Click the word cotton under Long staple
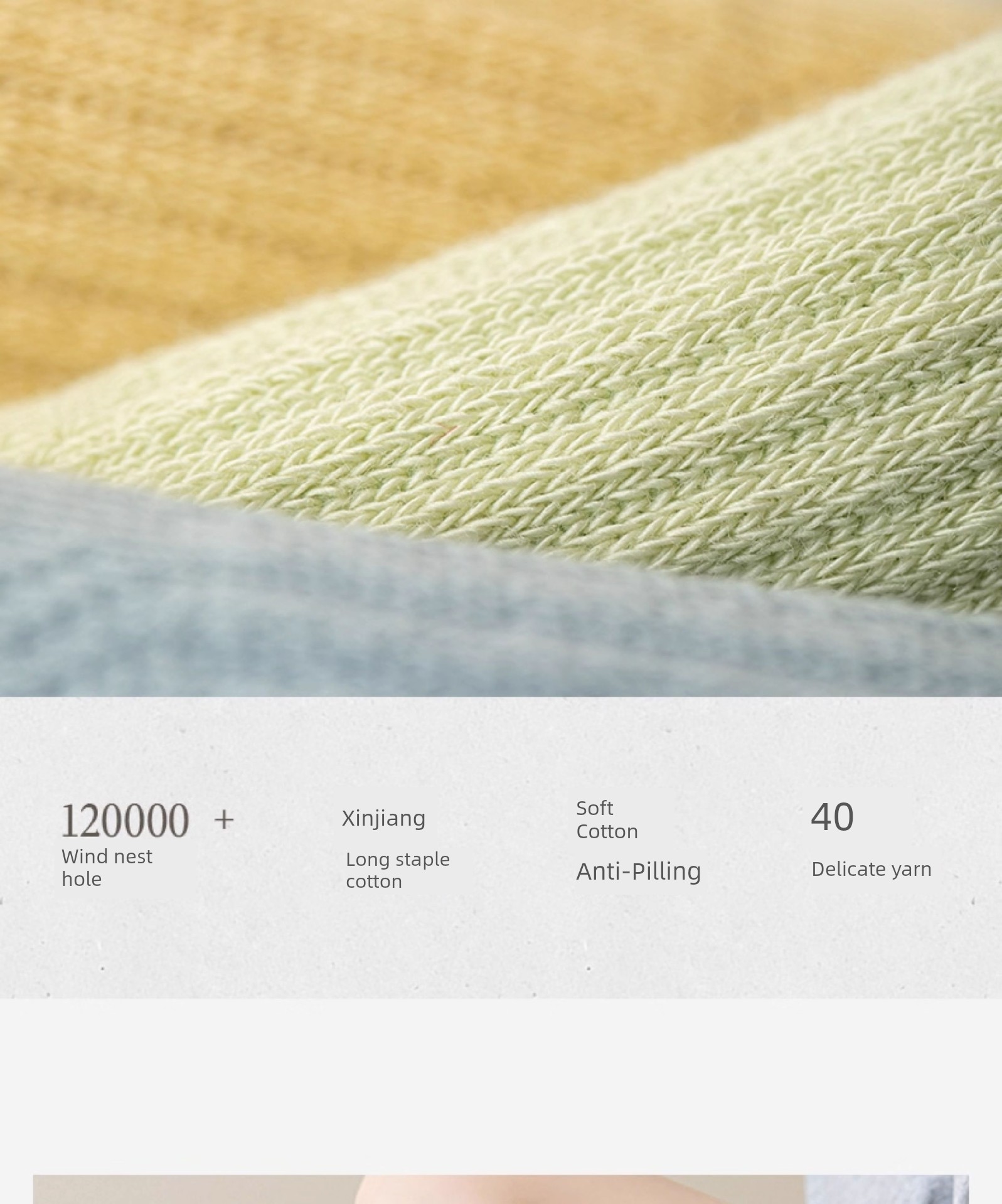This screenshot has width=1002, height=1204. [374, 882]
